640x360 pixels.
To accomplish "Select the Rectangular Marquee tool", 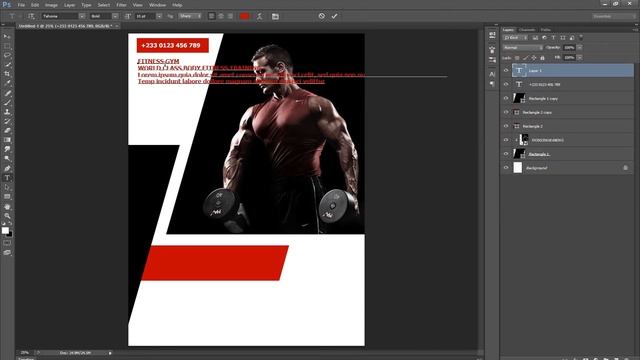I will 7,46.
